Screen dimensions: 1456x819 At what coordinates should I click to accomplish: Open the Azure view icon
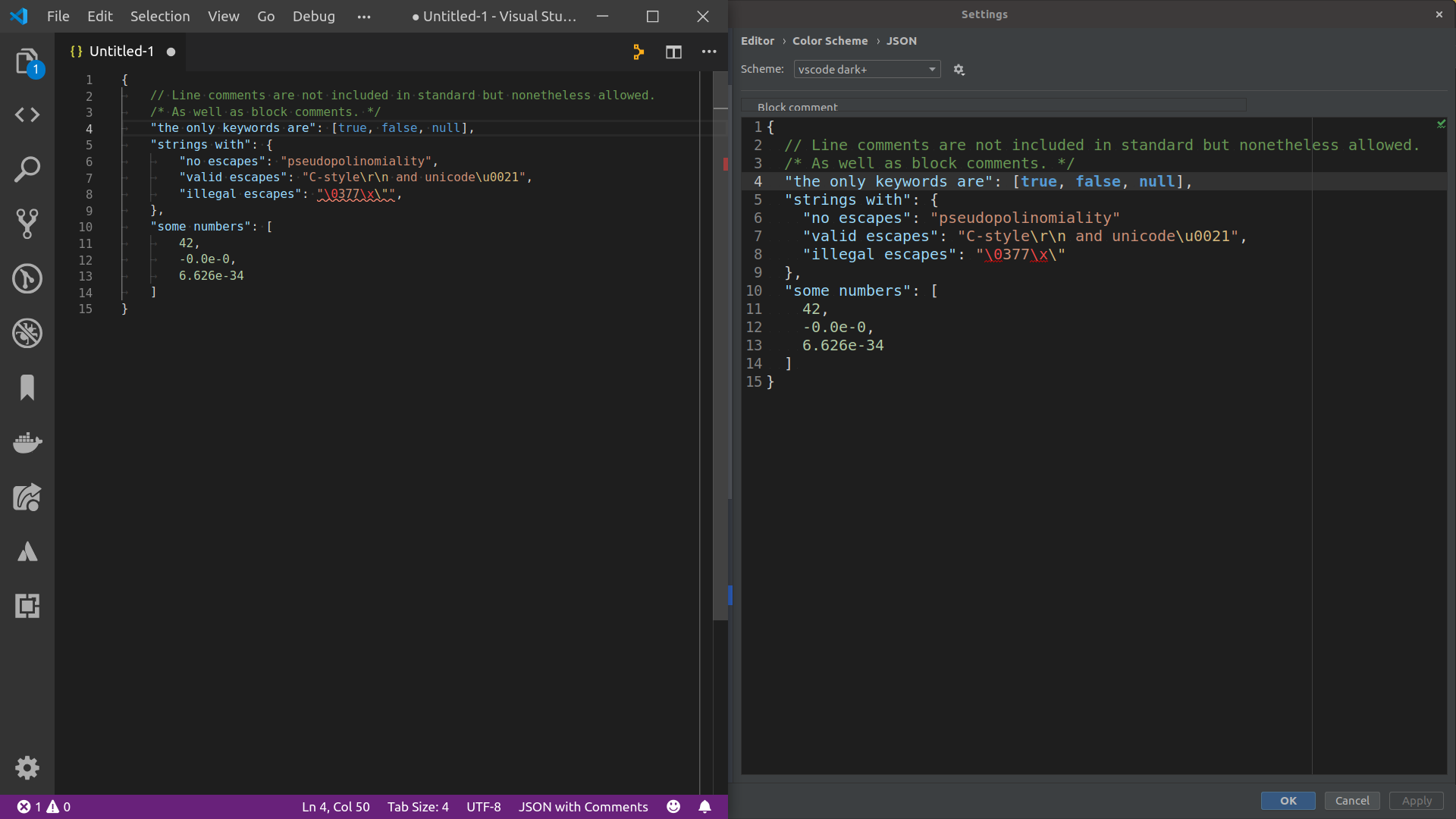coord(27,552)
